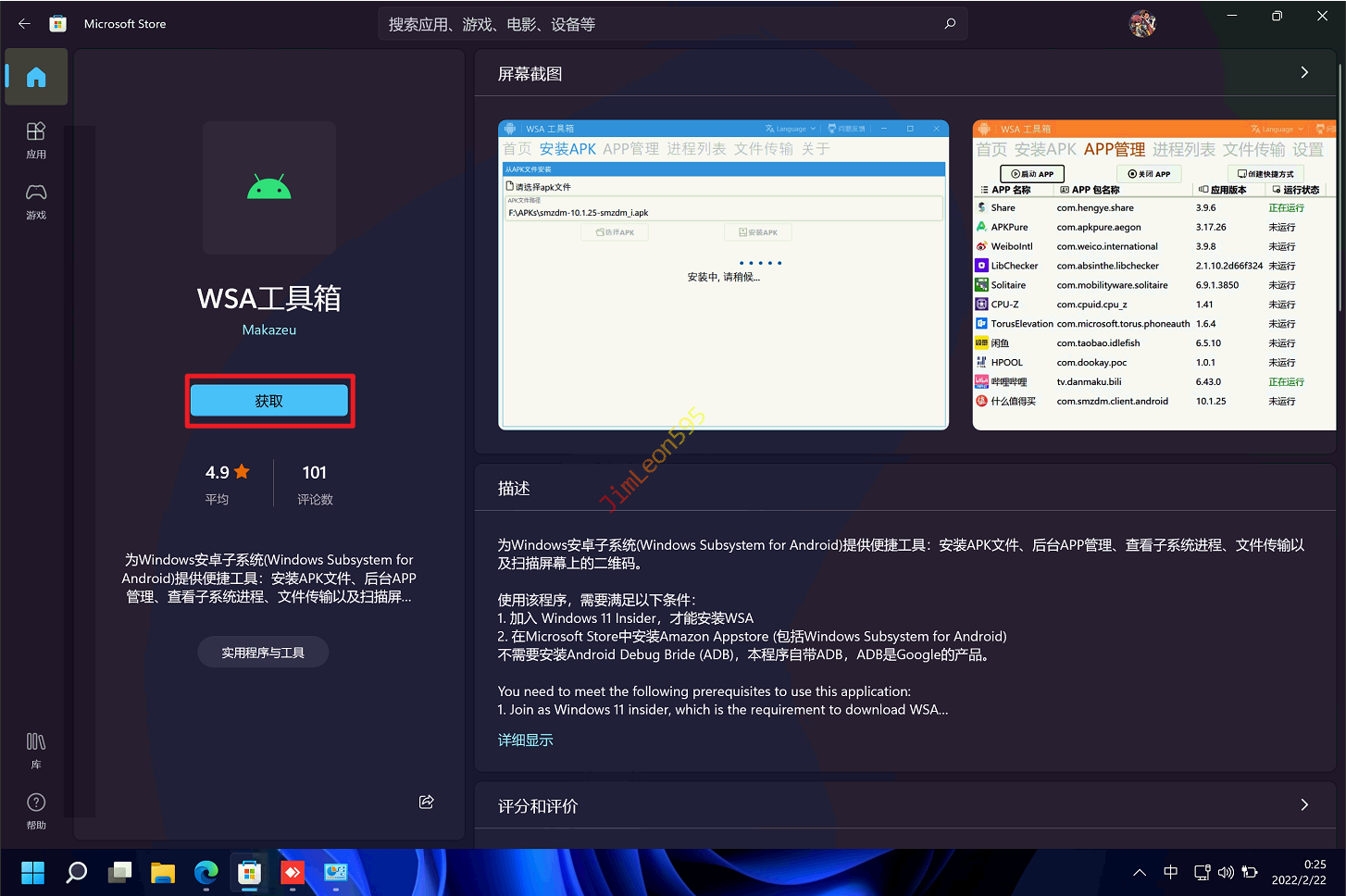1346x896 pixels.
Task: Open Microsoft Edge from the taskbar
Action: click(206, 872)
